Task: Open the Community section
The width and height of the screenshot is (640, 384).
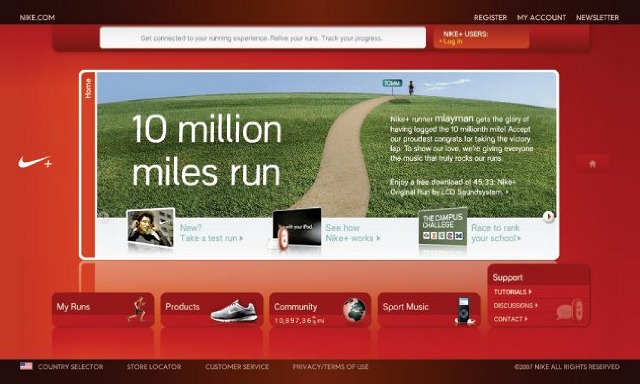Action: [320, 309]
